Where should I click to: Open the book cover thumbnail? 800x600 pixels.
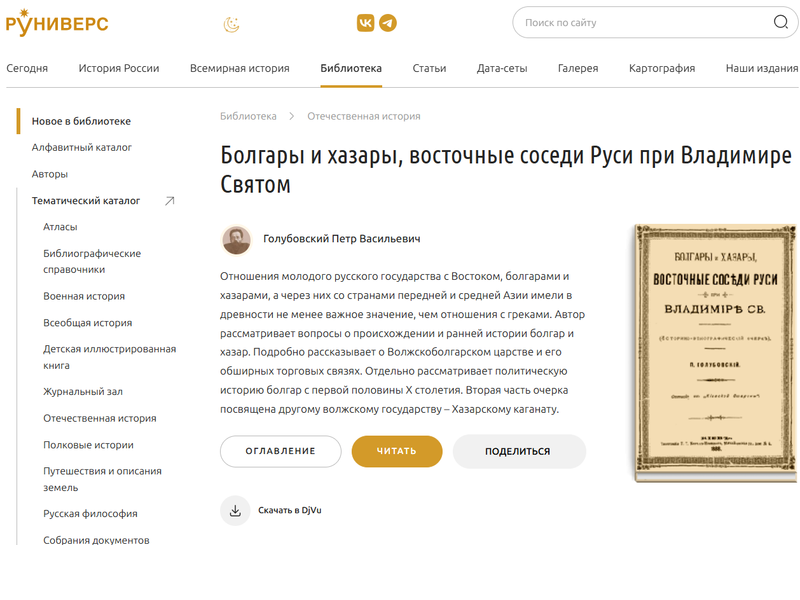coord(715,353)
